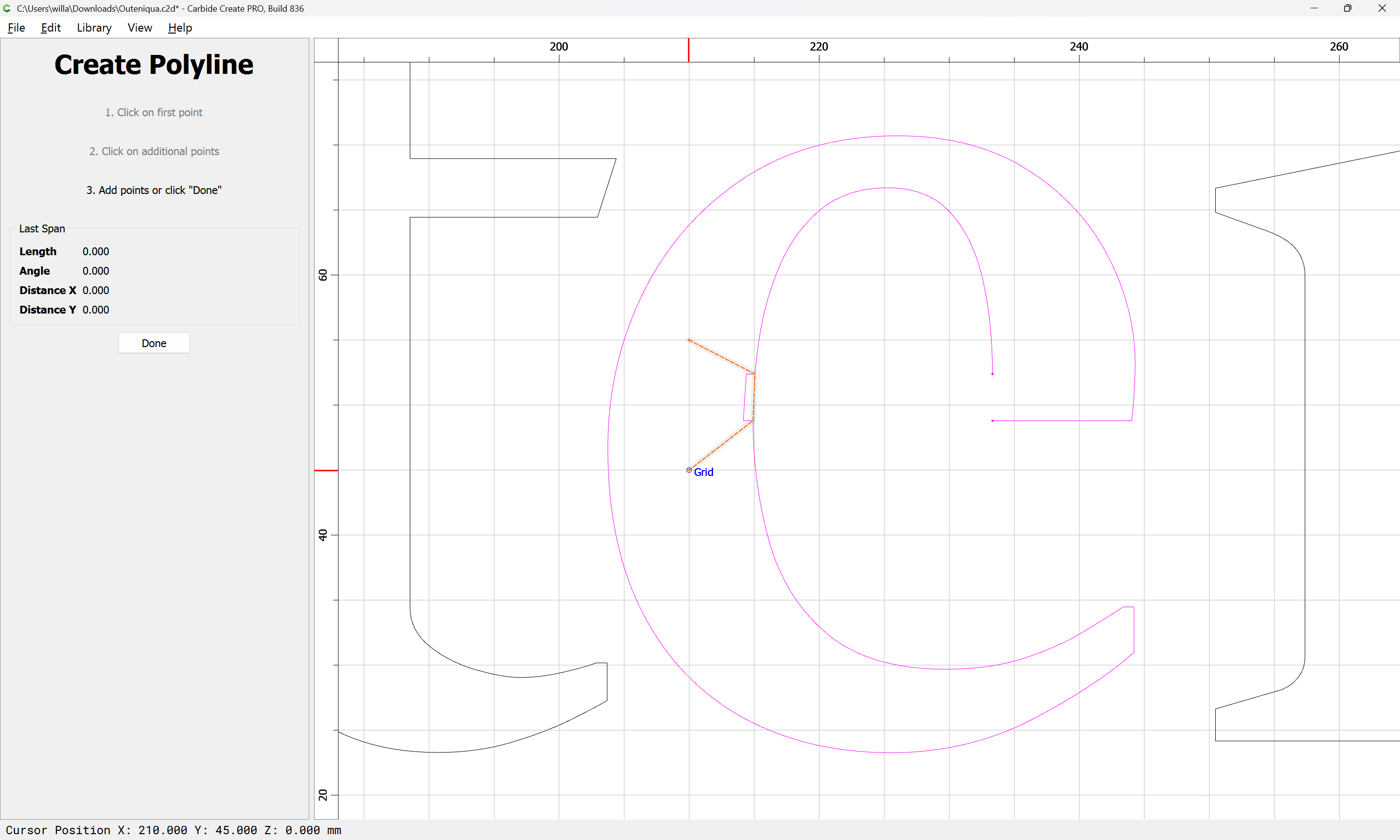Click the 200 label on the top ruler
This screenshot has height=840, width=1400.
(559, 46)
